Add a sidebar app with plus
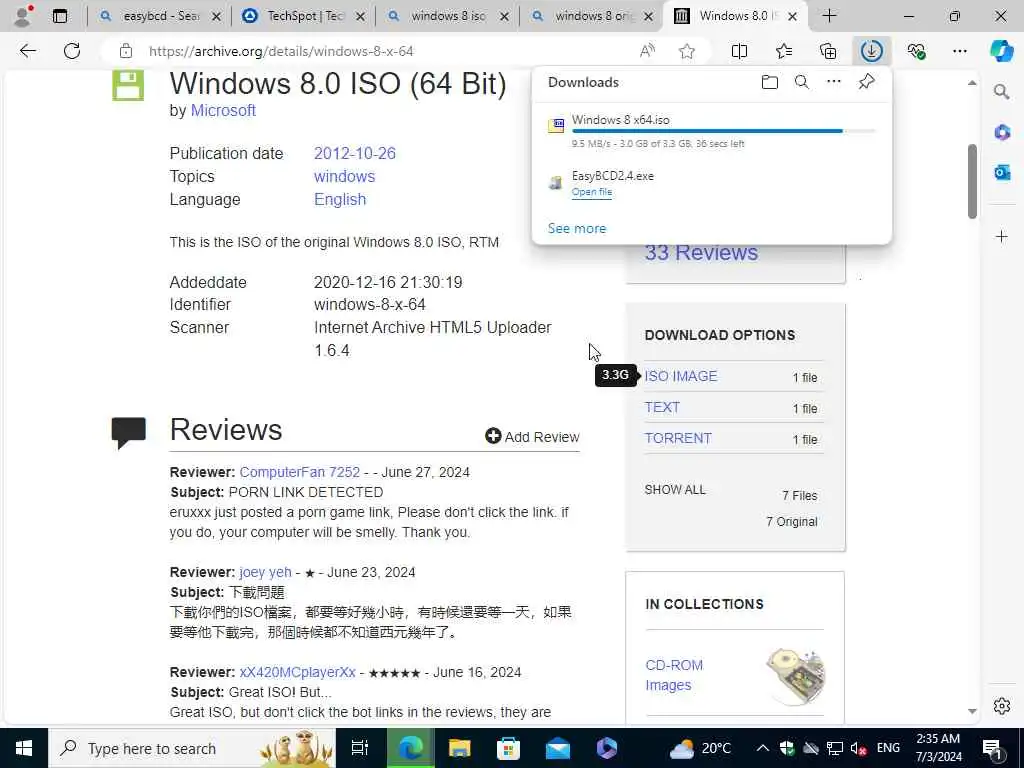Image resolution: width=1024 pixels, height=768 pixels. (1002, 236)
